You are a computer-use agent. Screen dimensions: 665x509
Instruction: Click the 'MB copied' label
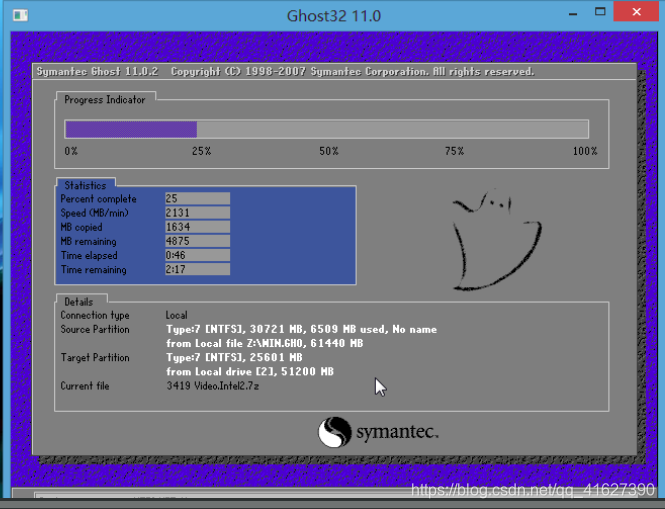point(81,227)
